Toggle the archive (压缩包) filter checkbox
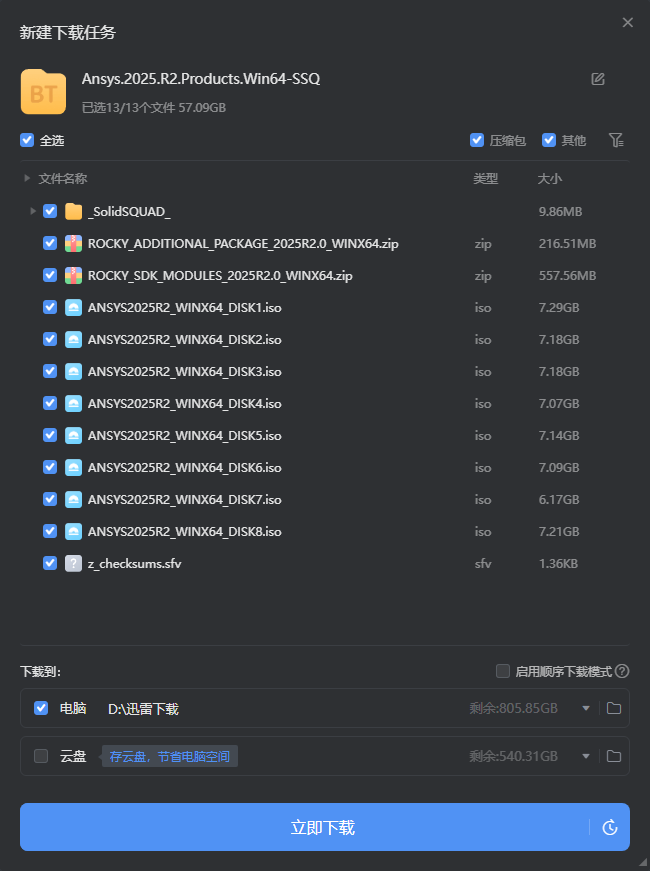Viewport: 650px width, 871px height. coord(477,140)
